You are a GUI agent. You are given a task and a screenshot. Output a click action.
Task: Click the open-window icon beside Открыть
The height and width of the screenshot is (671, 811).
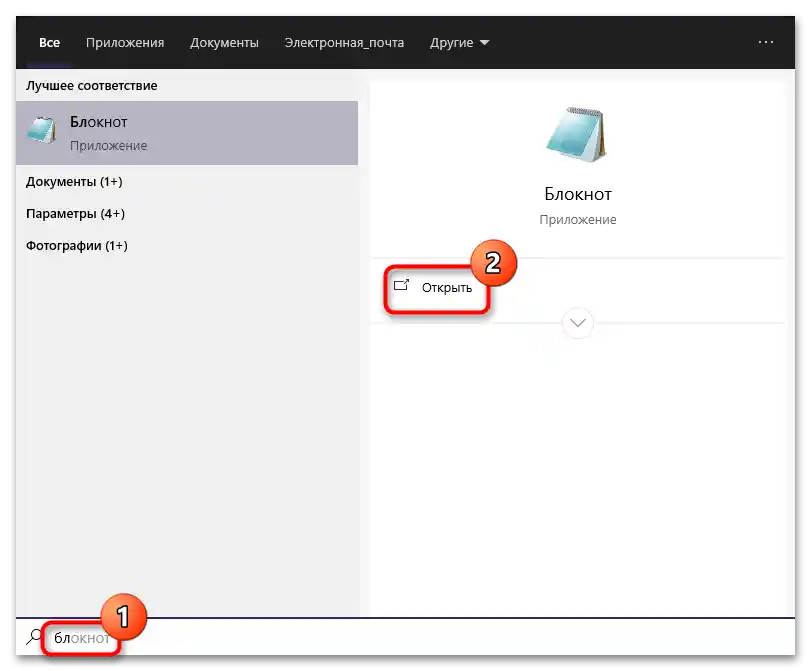401,285
